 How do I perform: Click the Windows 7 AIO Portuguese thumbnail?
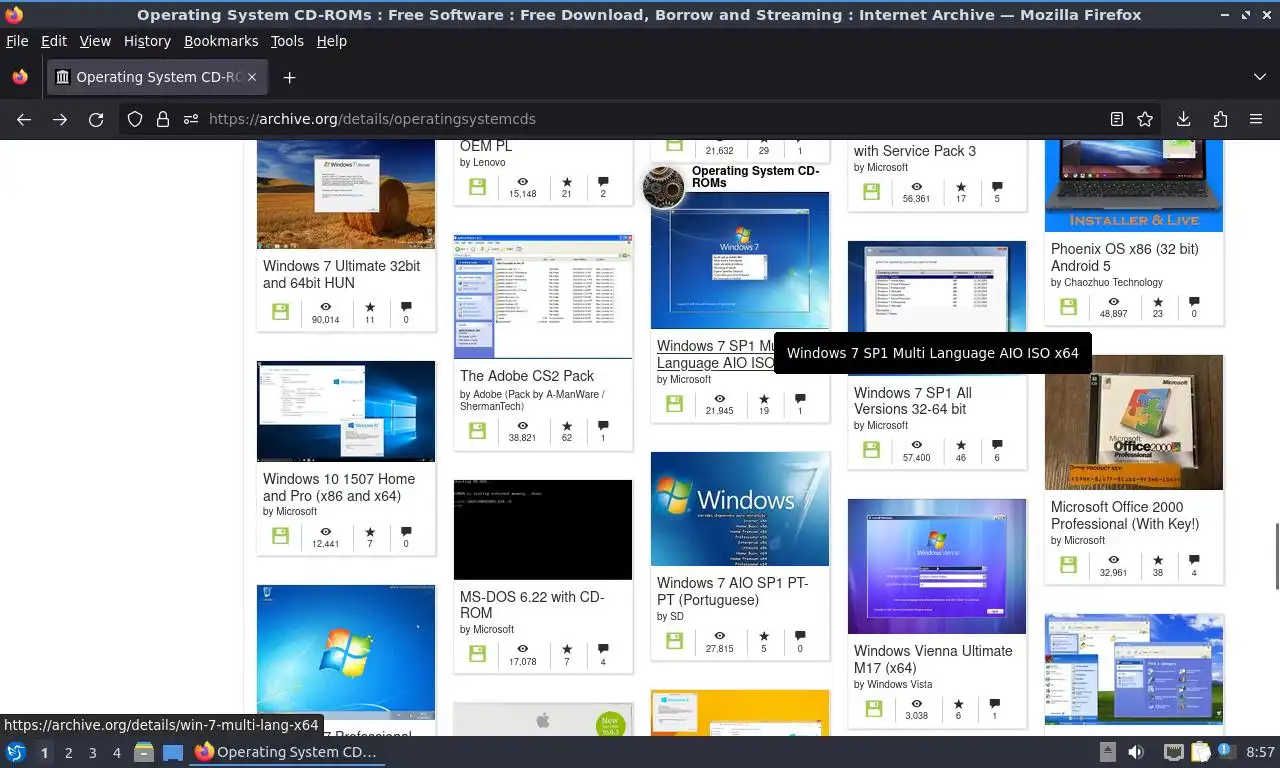740,509
